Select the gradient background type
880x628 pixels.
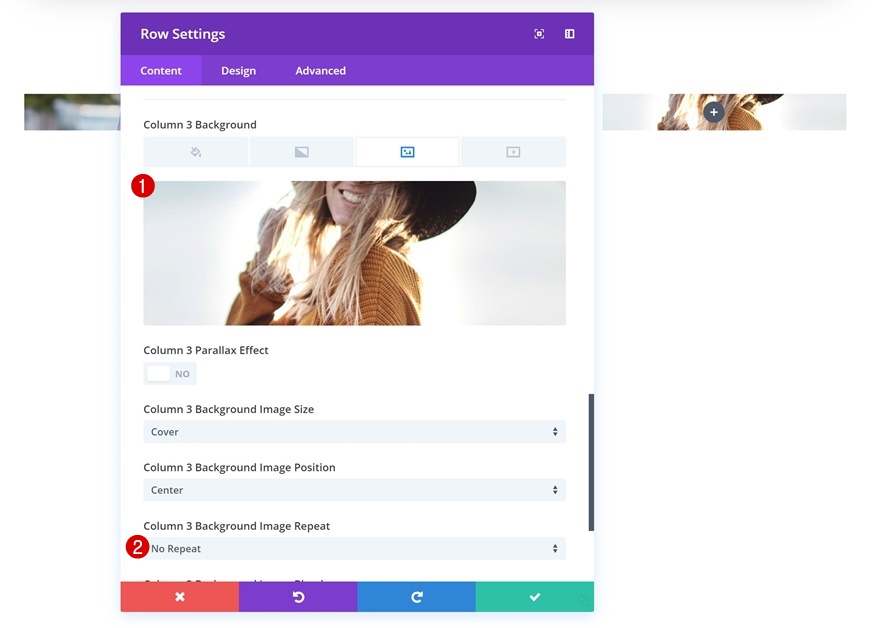pos(301,151)
